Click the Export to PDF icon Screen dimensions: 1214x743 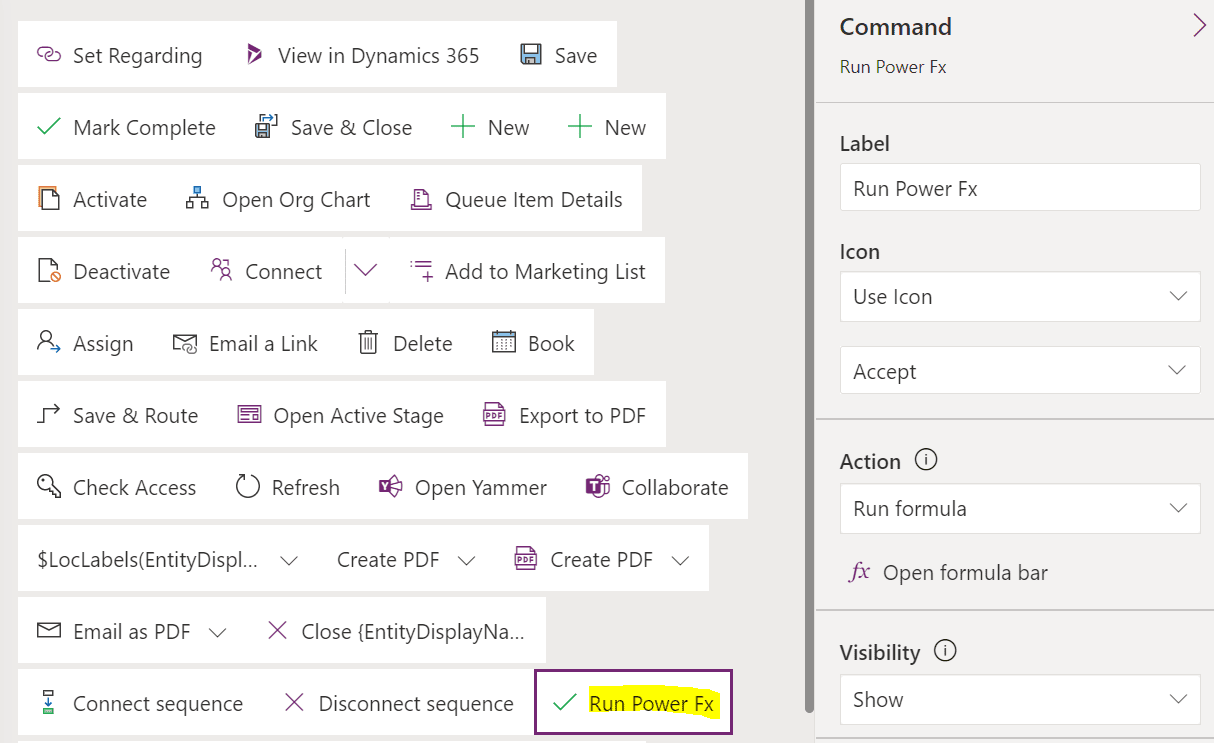point(494,415)
